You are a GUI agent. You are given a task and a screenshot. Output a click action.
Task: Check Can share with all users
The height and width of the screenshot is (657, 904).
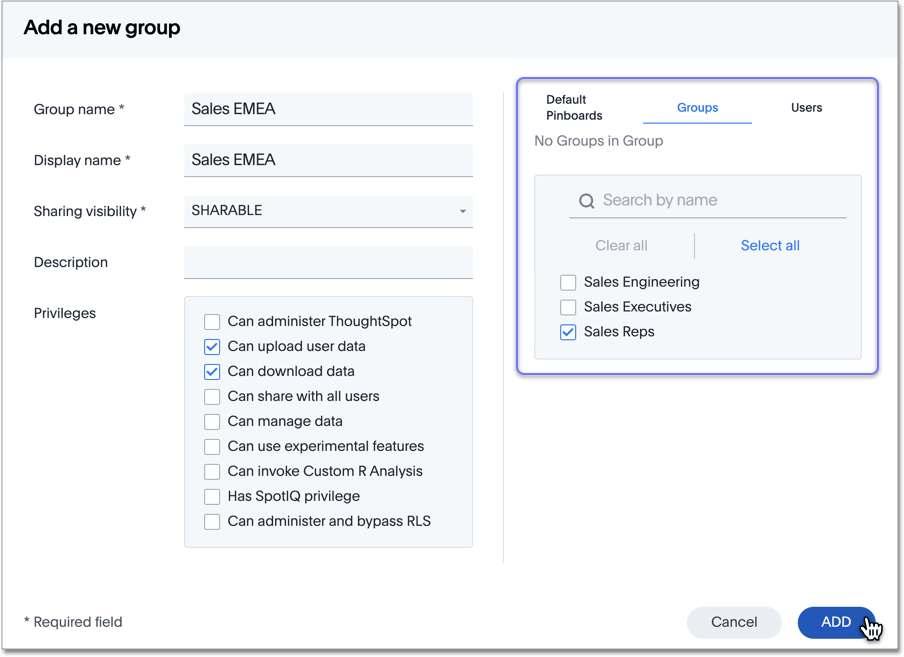point(212,396)
